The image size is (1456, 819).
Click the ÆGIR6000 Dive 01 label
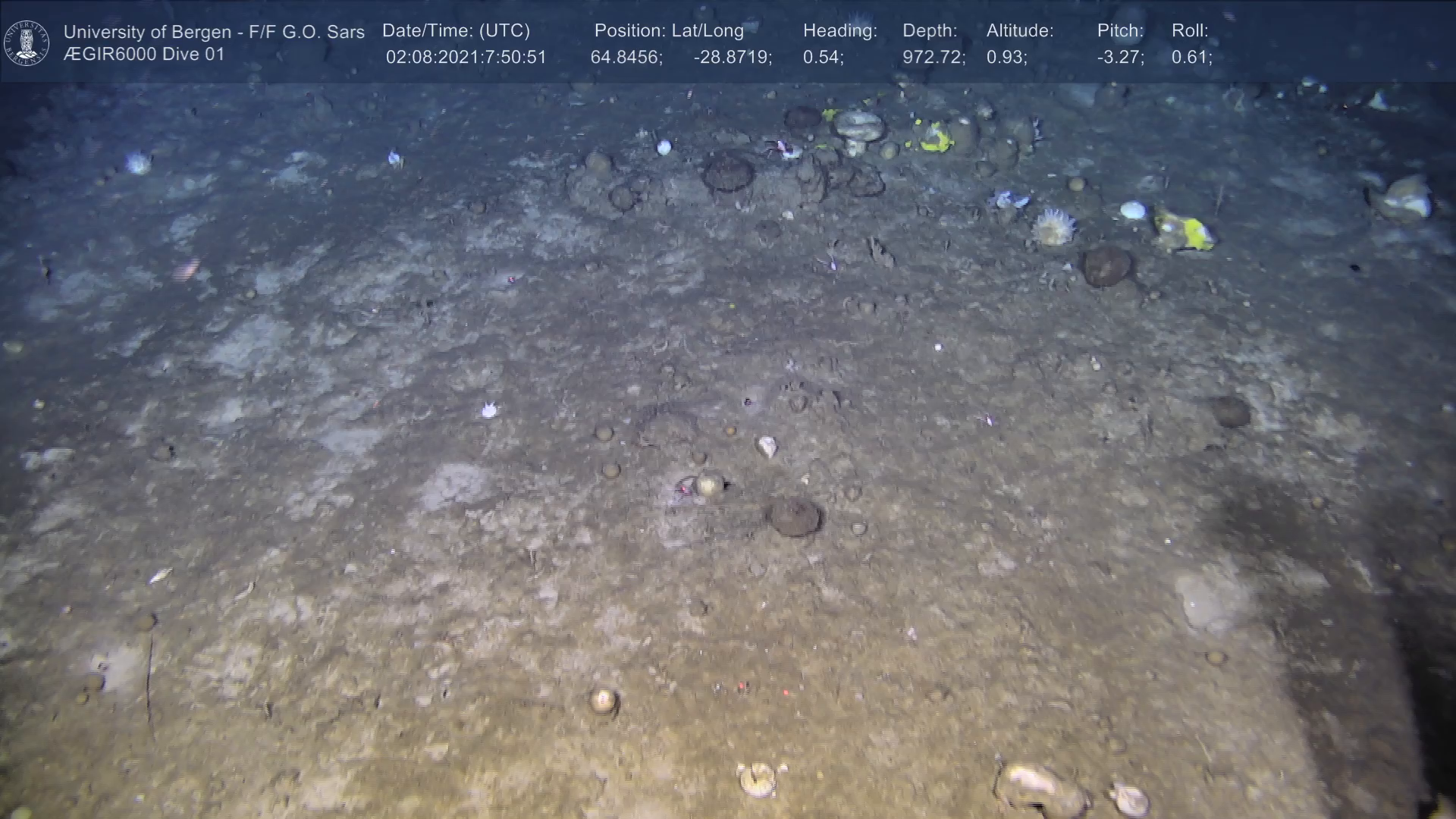[144, 55]
